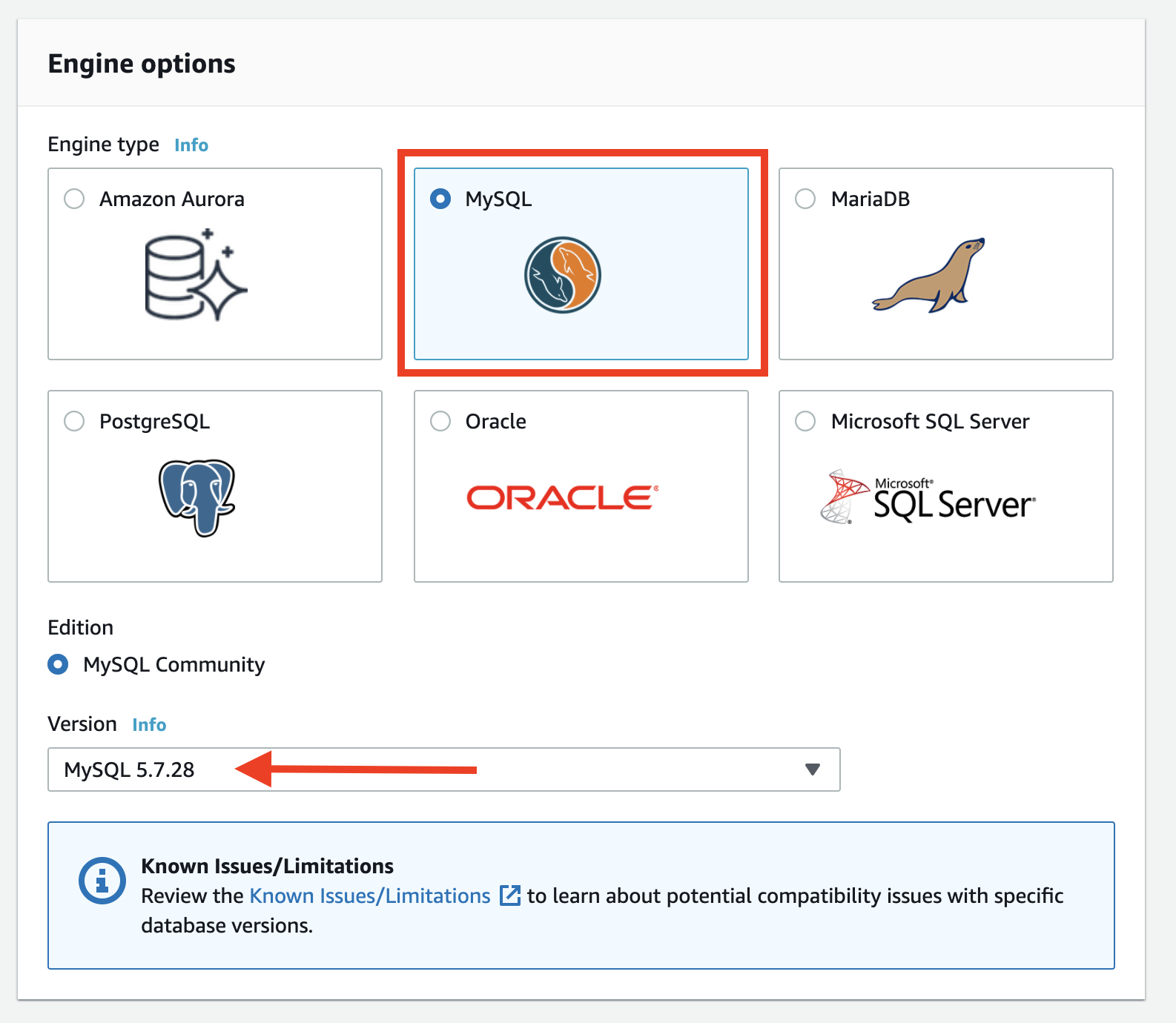Click the Microsoft SQL Server logo
The image size is (1176, 1023).
(x=928, y=497)
